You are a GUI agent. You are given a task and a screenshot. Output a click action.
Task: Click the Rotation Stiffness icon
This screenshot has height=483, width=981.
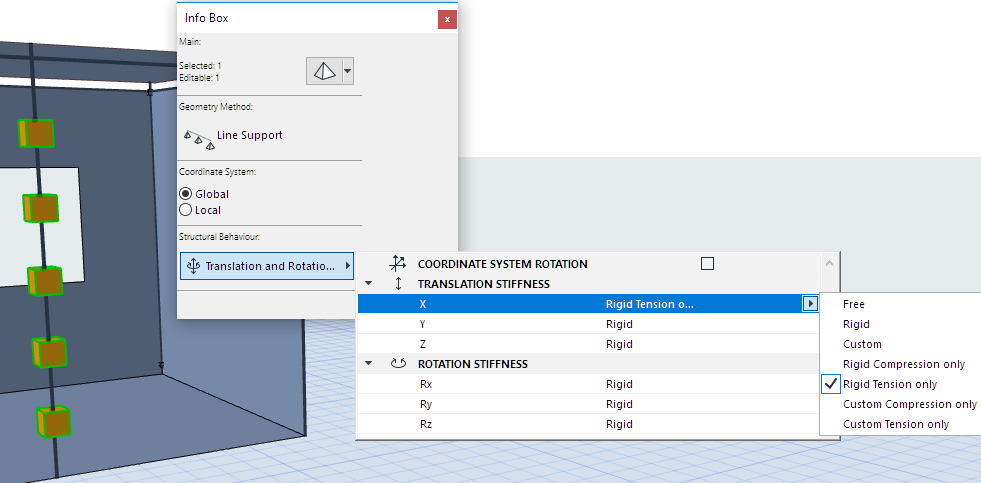(x=398, y=364)
